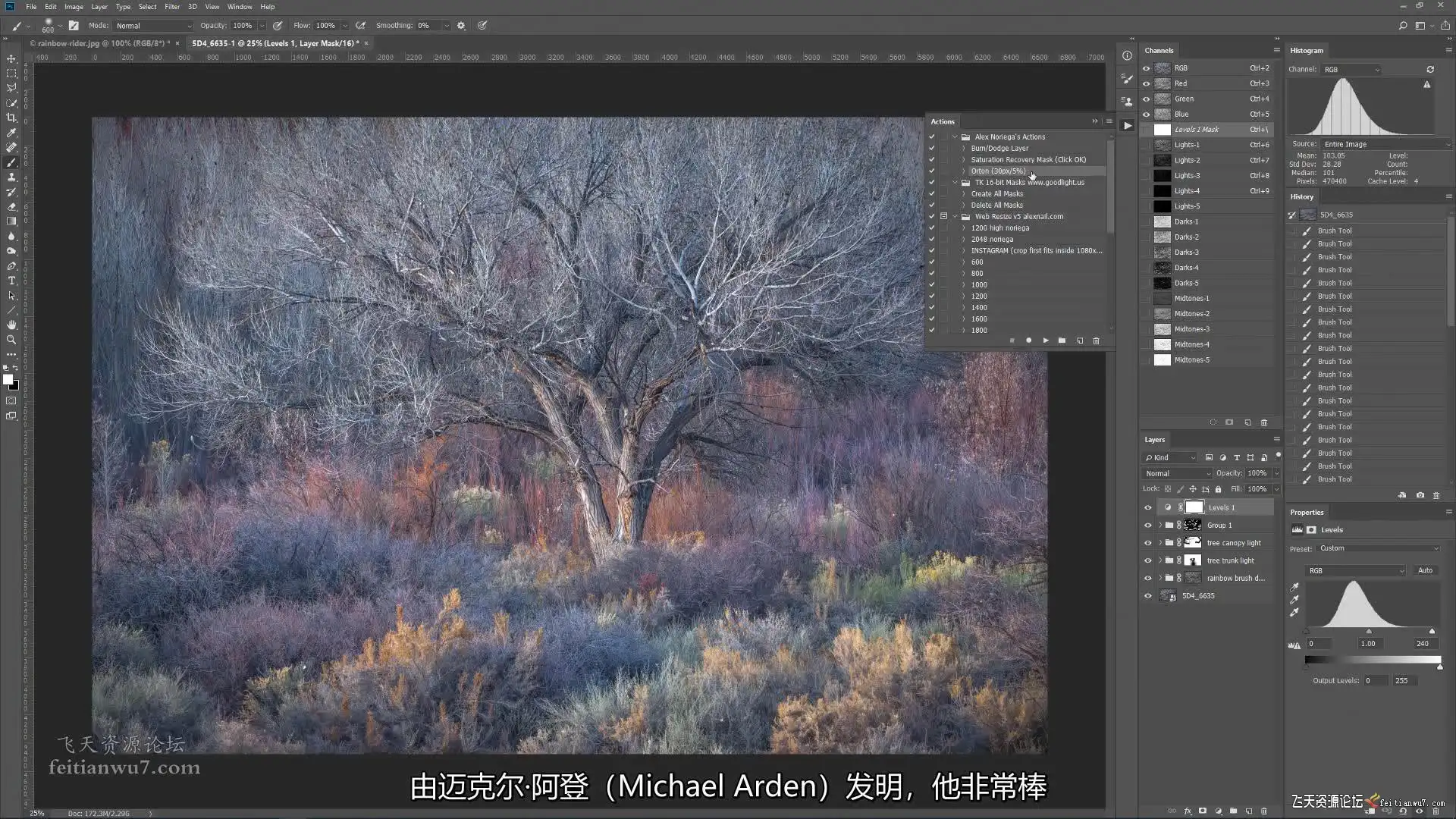Select the Hand tool
The width and height of the screenshot is (1456, 819).
point(11,325)
